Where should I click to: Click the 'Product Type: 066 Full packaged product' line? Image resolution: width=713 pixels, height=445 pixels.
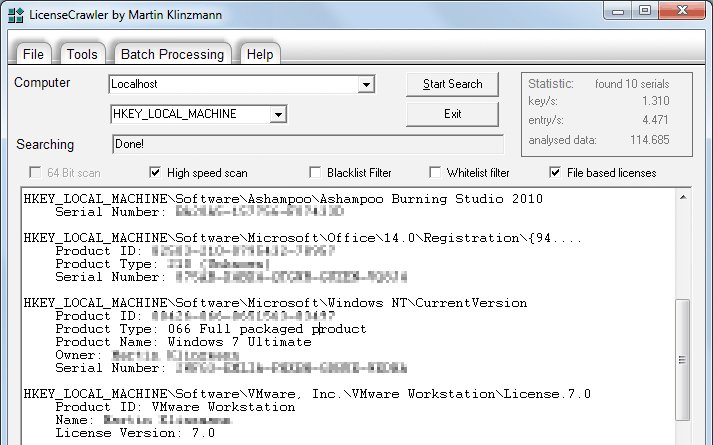tap(211, 329)
